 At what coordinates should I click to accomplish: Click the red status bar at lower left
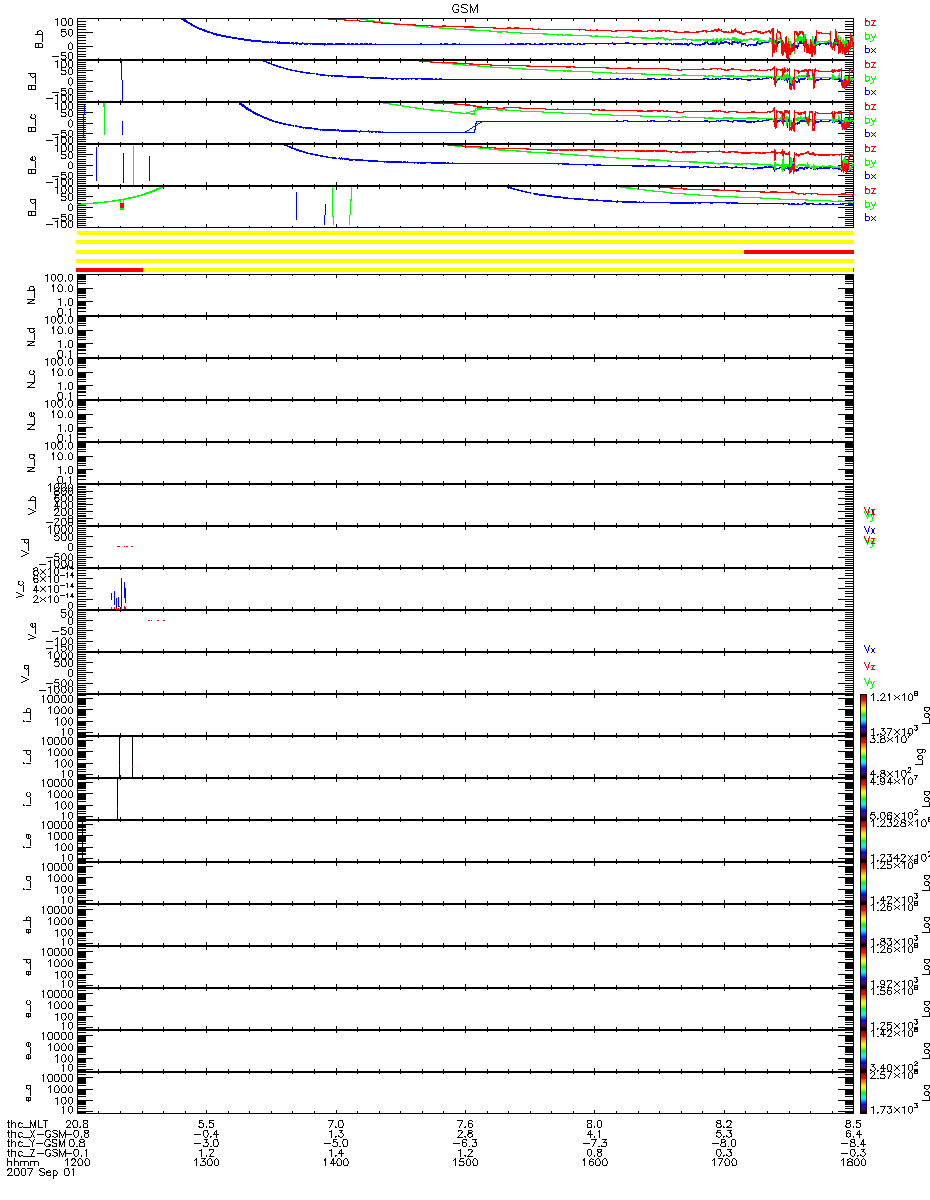(109, 270)
